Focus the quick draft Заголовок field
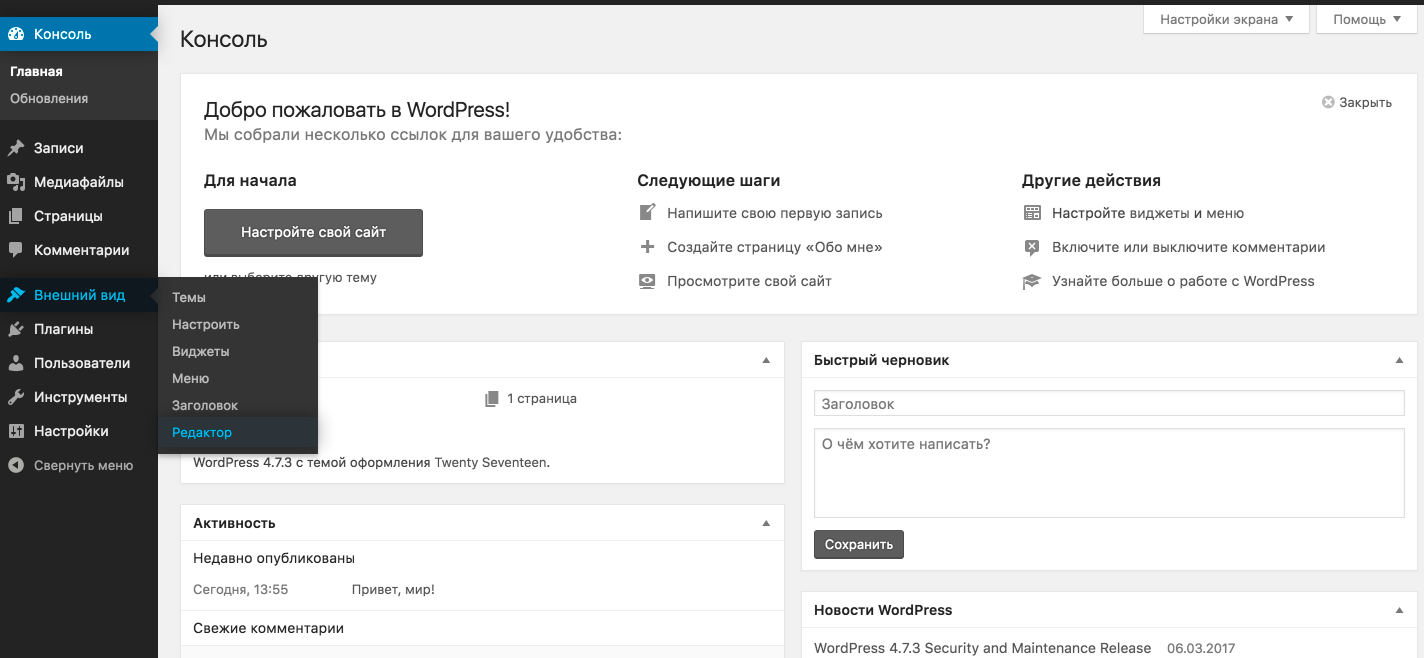 coord(1109,403)
